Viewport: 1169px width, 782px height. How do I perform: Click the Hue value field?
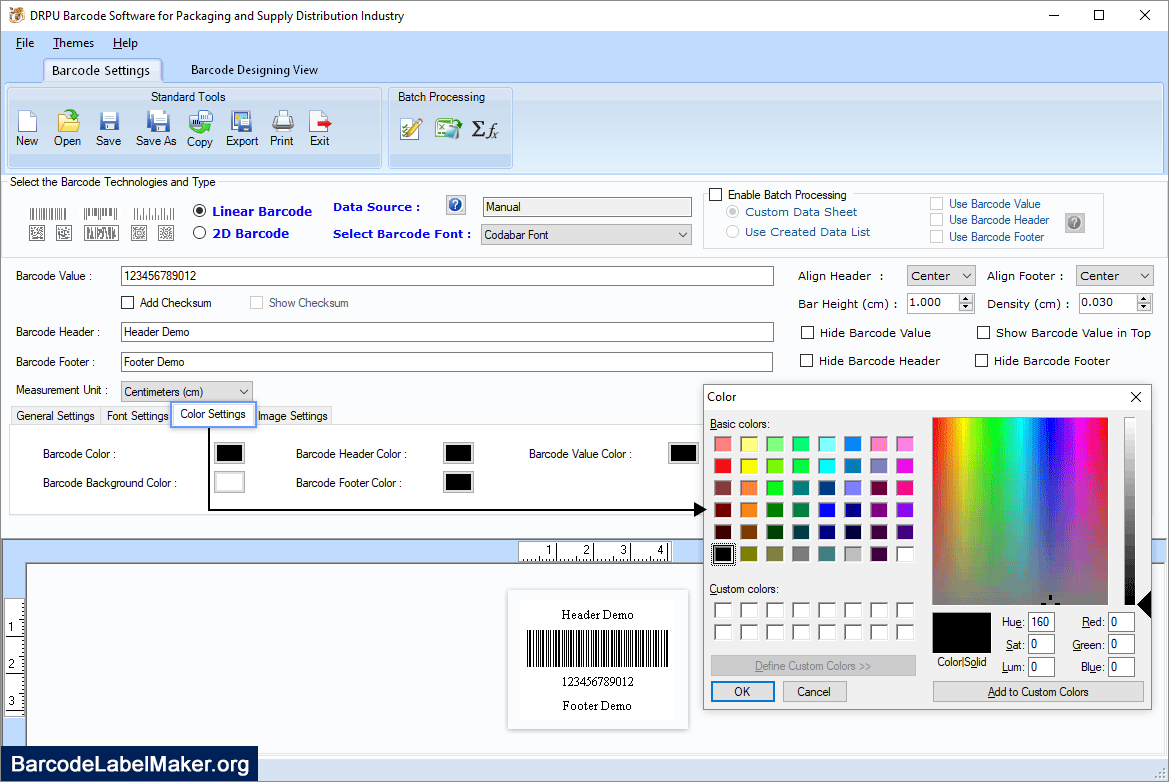point(1041,622)
